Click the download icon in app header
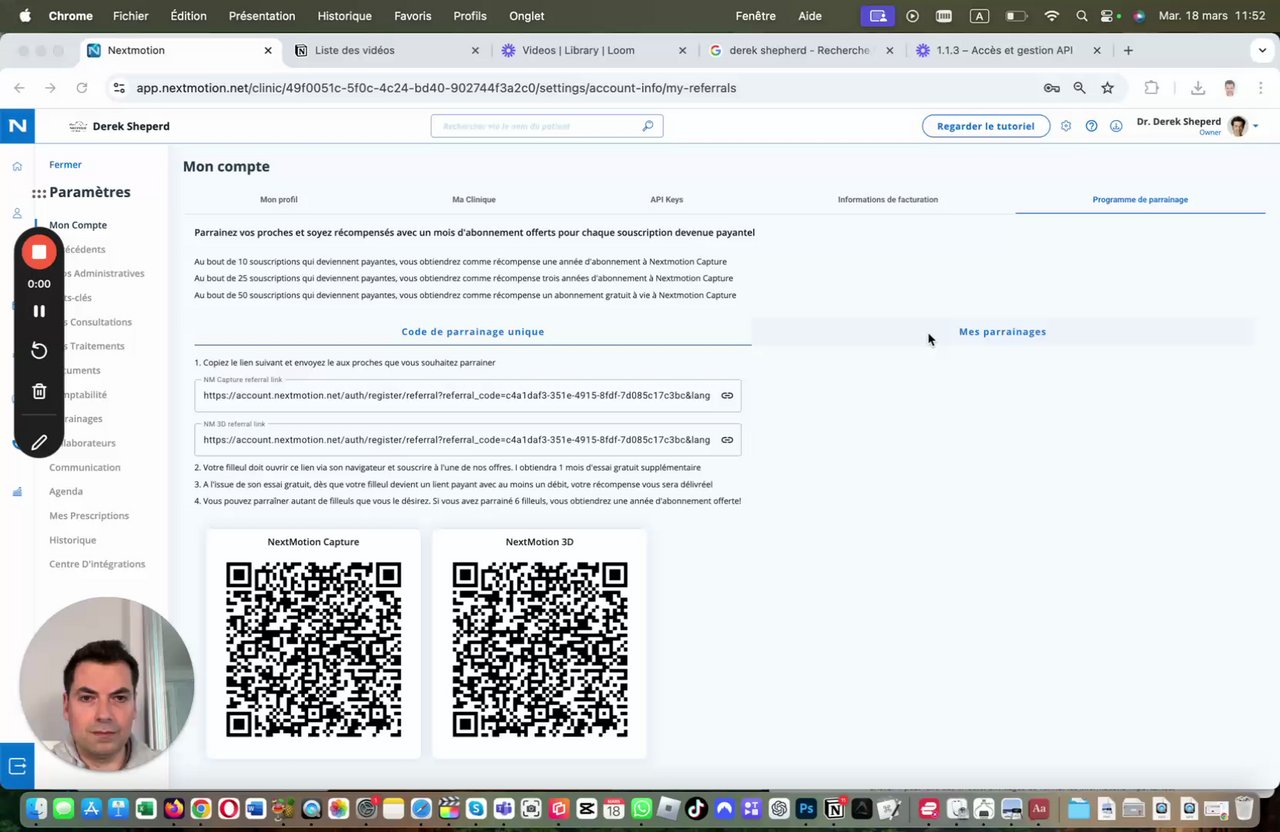Image resolution: width=1280 pixels, height=832 pixels. [x=1116, y=126]
